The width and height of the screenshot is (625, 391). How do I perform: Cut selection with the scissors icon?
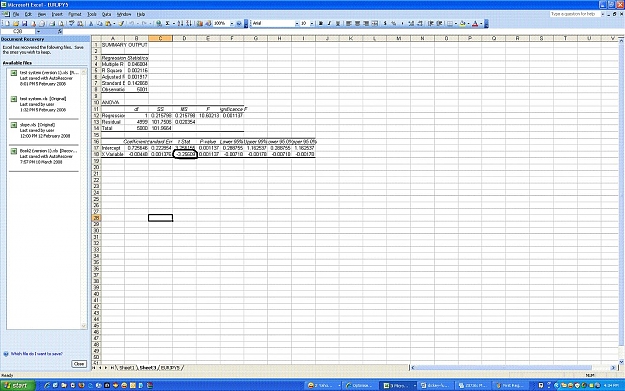[90, 24]
